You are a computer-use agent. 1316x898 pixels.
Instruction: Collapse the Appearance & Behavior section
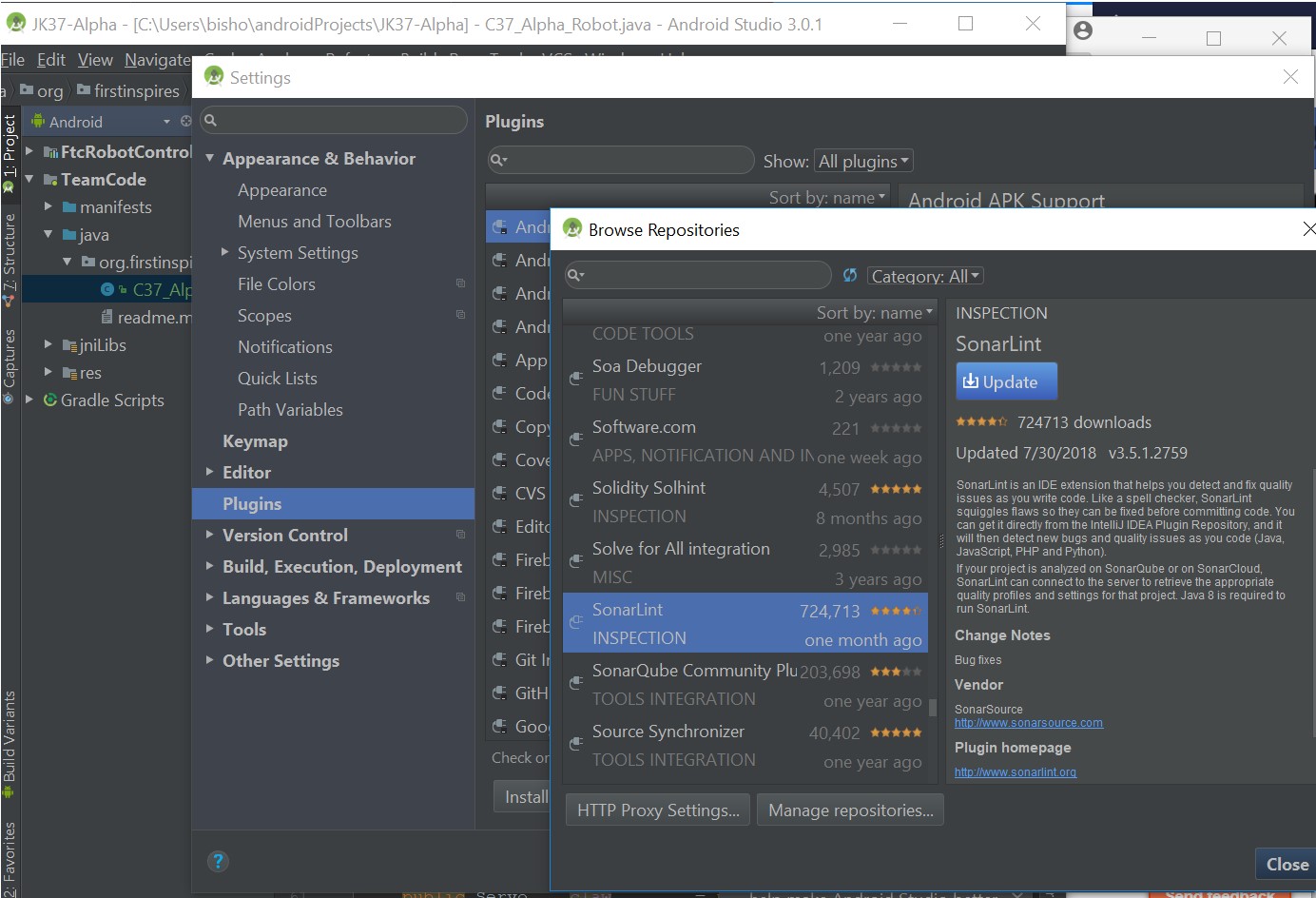click(x=210, y=158)
